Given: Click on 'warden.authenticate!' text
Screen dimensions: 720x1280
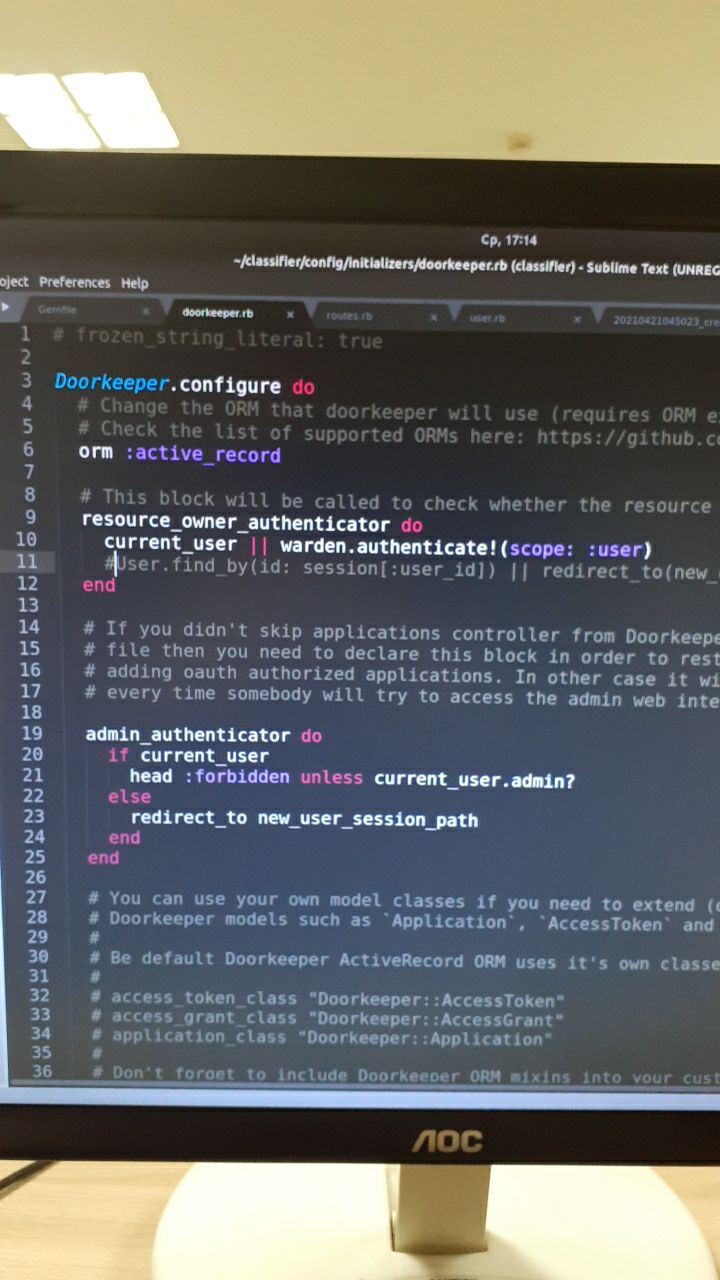Looking at the screenshot, I should coord(390,548).
